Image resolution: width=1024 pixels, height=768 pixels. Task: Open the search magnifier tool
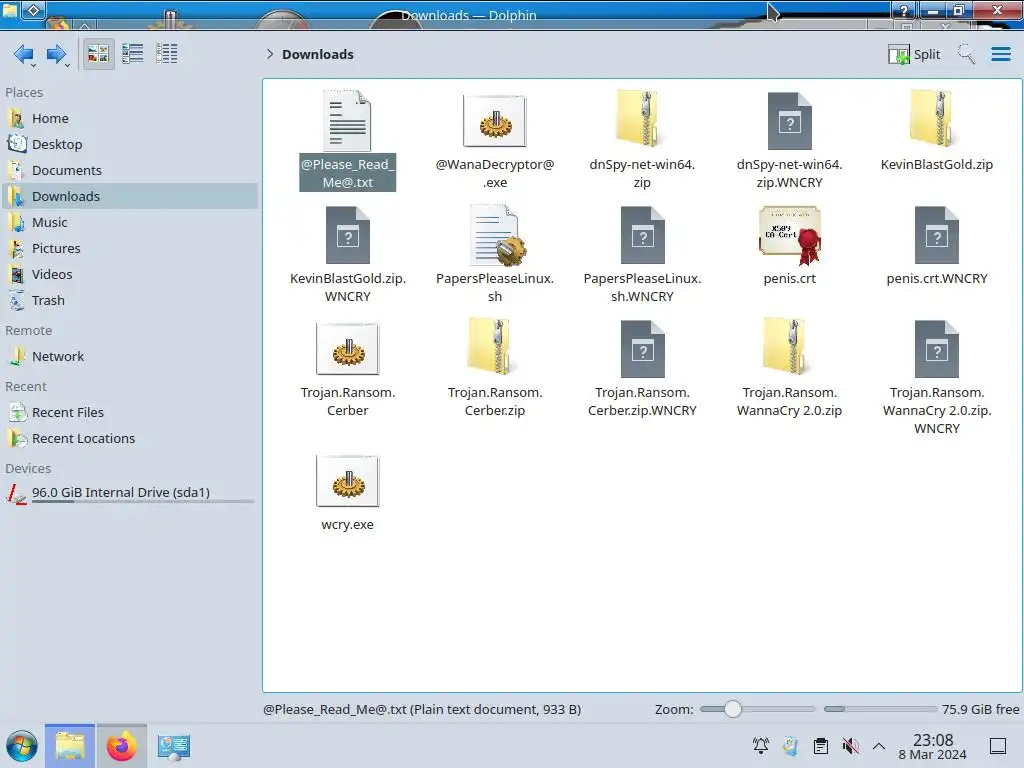click(x=967, y=54)
